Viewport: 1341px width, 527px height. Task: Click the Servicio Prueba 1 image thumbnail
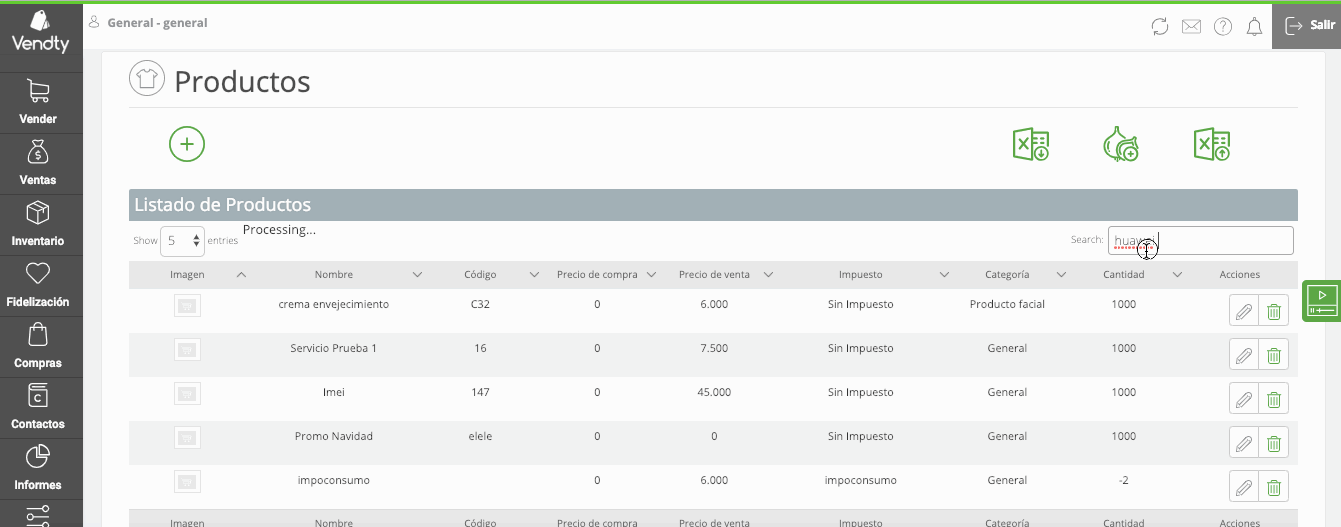pyautogui.click(x=187, y=349)
